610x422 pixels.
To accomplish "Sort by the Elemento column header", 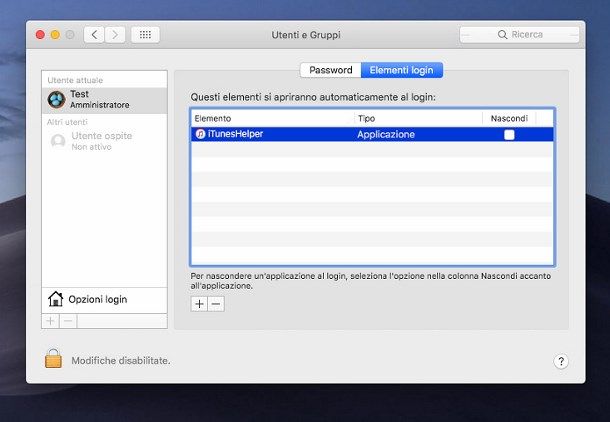I will (x=272, y=118).
